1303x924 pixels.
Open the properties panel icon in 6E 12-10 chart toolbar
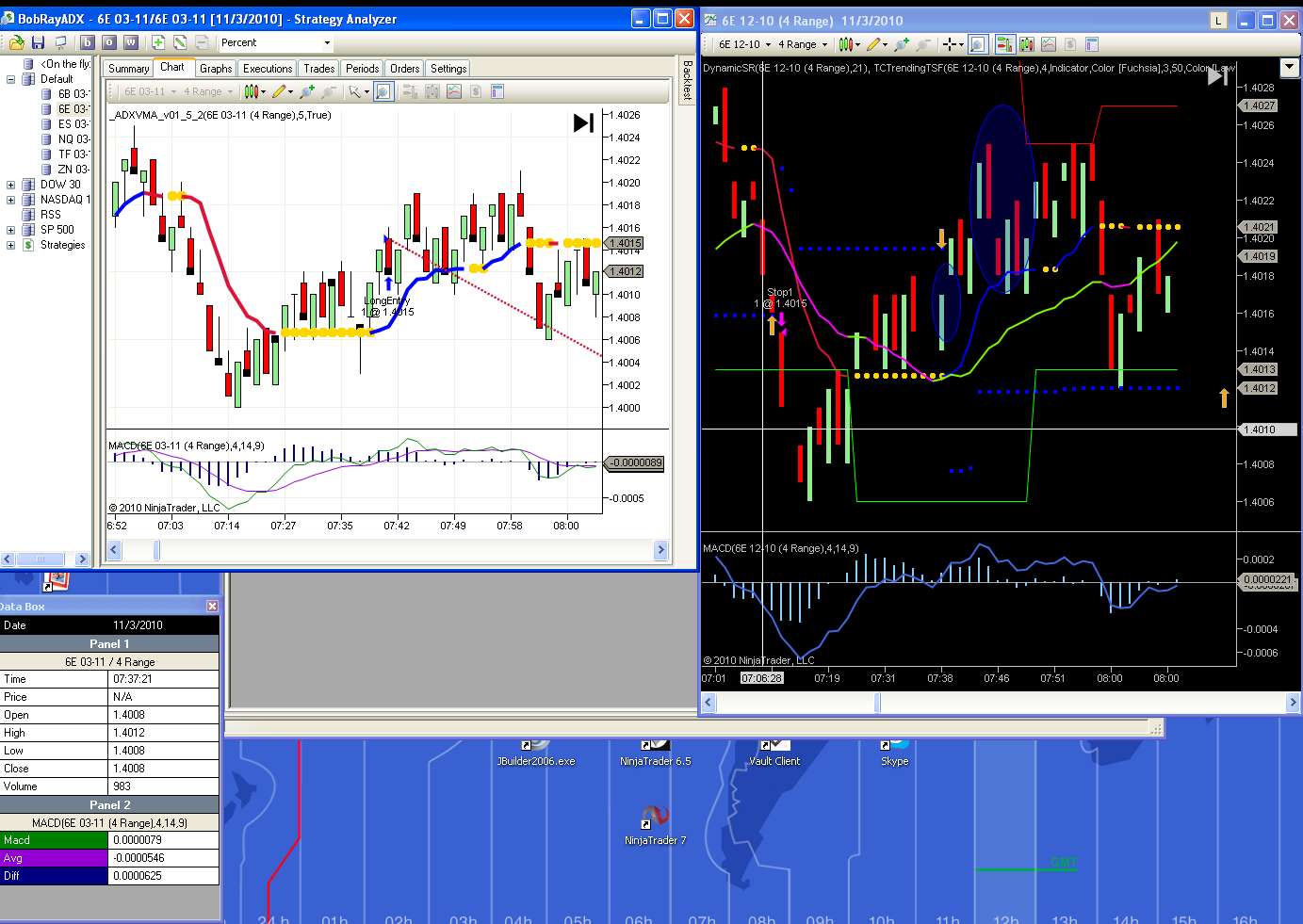point(1092,44)
